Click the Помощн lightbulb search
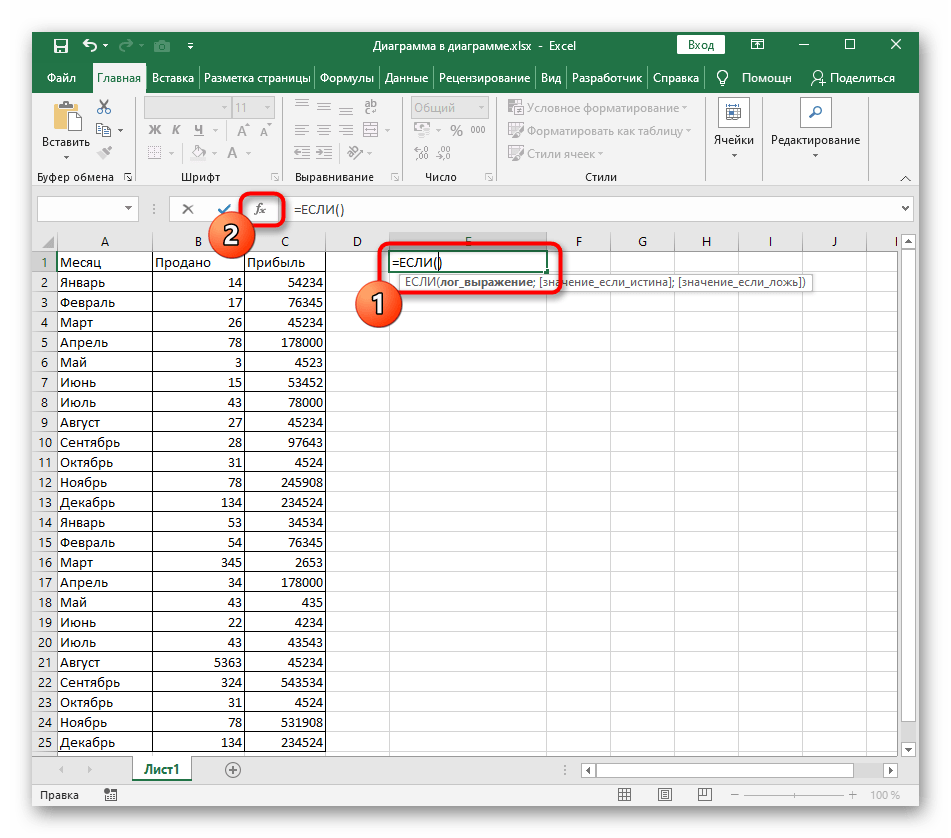Screen dimensions: 951x838 coord(754,78)
